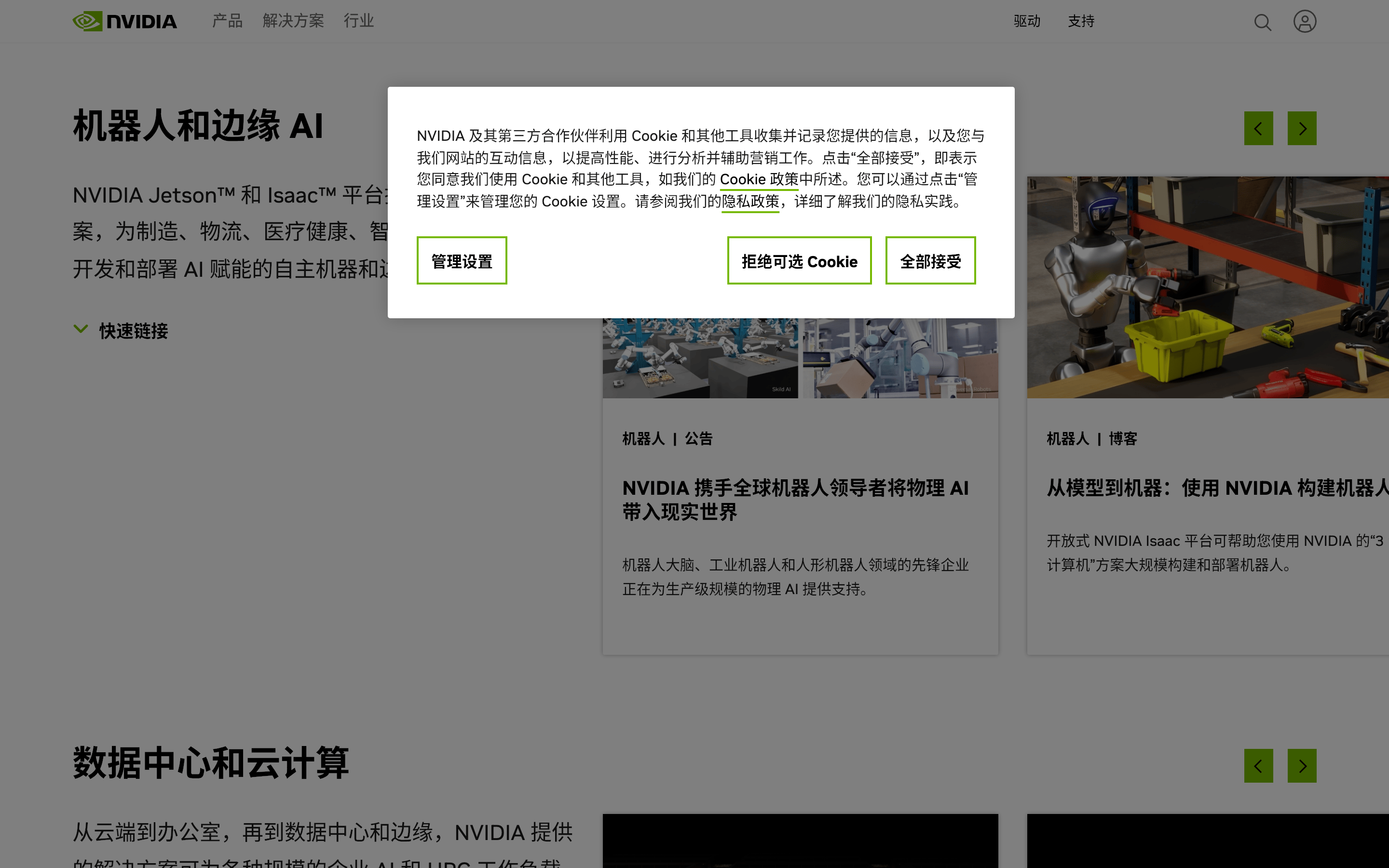Click the NVIDIA logo

click(x=124, y=21)
